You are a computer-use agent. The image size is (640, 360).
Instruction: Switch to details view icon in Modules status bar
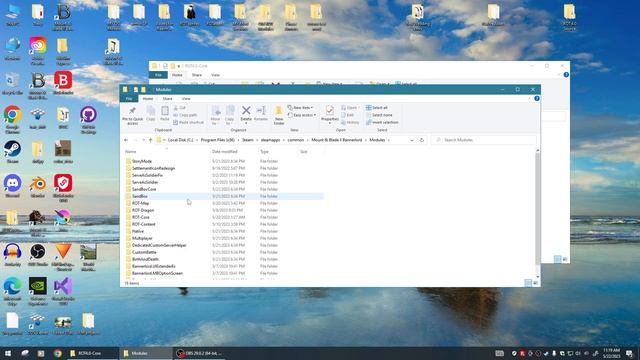(528, 283)
